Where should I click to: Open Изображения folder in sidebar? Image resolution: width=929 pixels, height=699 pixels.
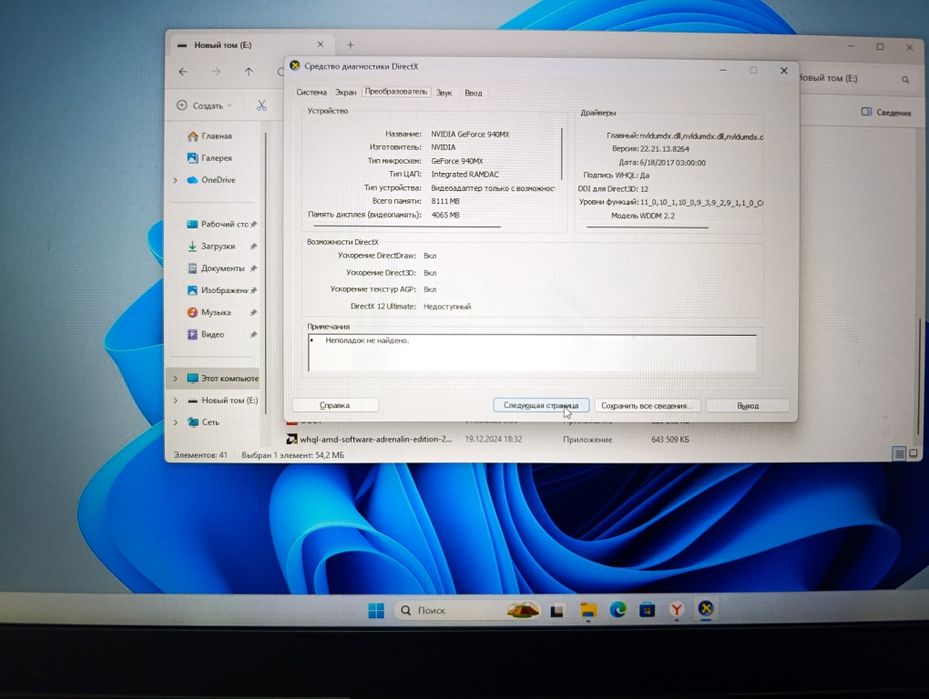(217, 290)
